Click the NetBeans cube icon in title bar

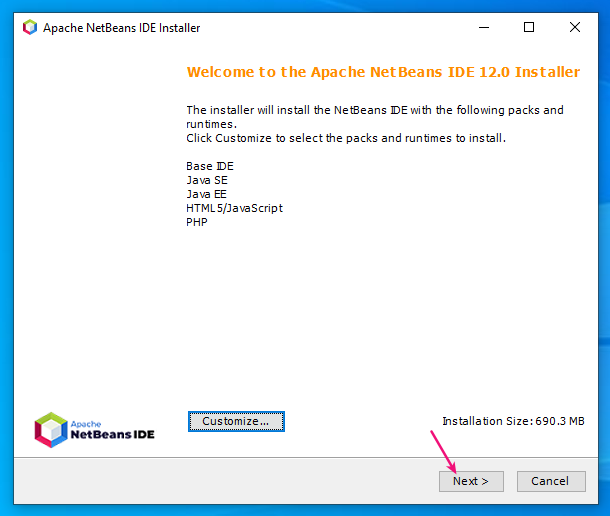(x=30, y=28)
